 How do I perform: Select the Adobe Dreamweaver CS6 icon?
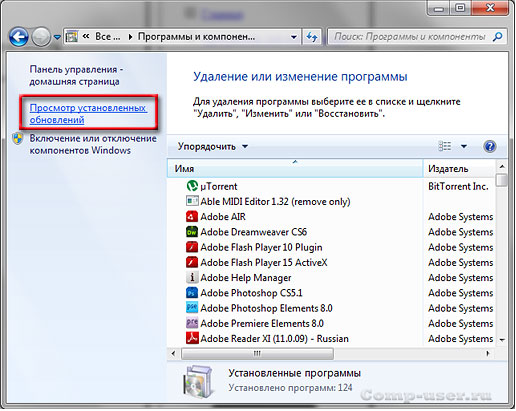[x=192, y=232]
